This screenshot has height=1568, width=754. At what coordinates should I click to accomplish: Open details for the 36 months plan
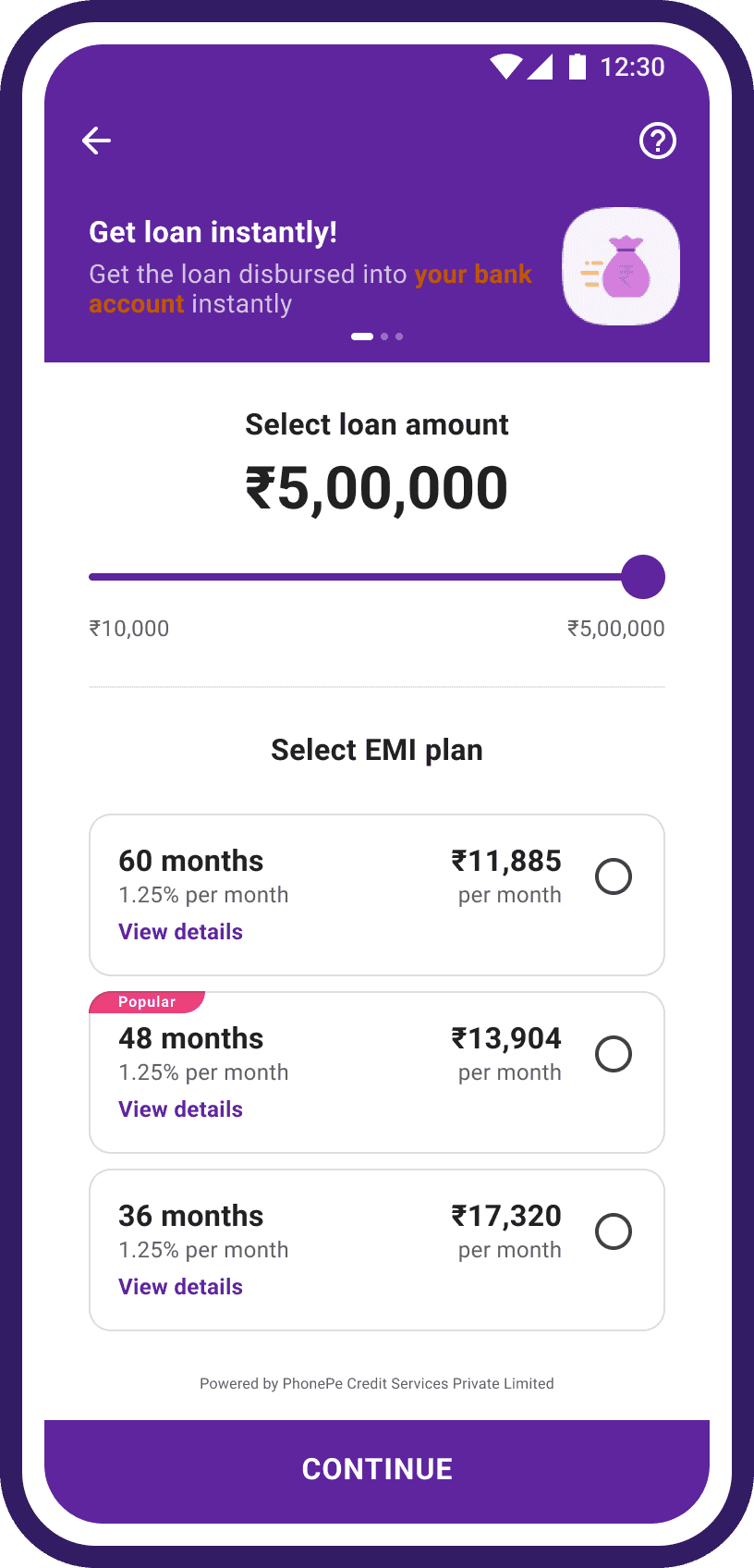point(180,1286)
